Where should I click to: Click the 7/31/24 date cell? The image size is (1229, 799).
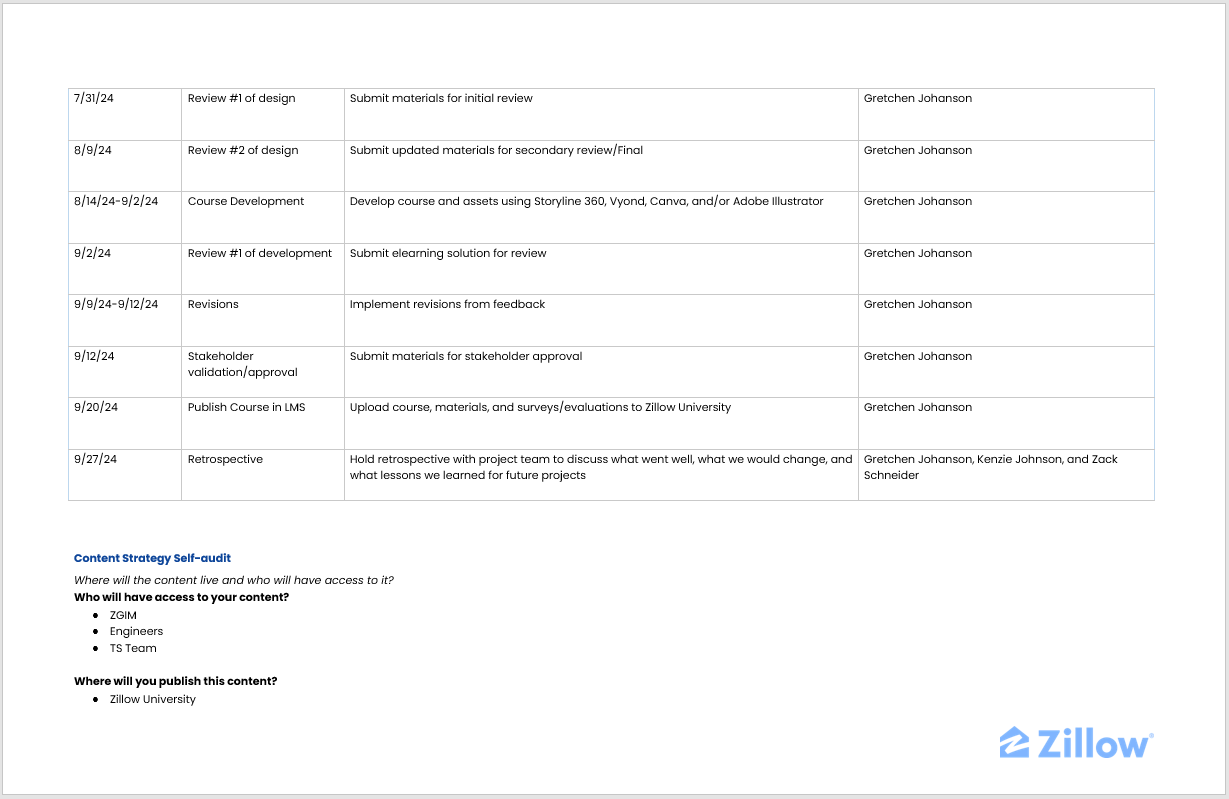93,99
